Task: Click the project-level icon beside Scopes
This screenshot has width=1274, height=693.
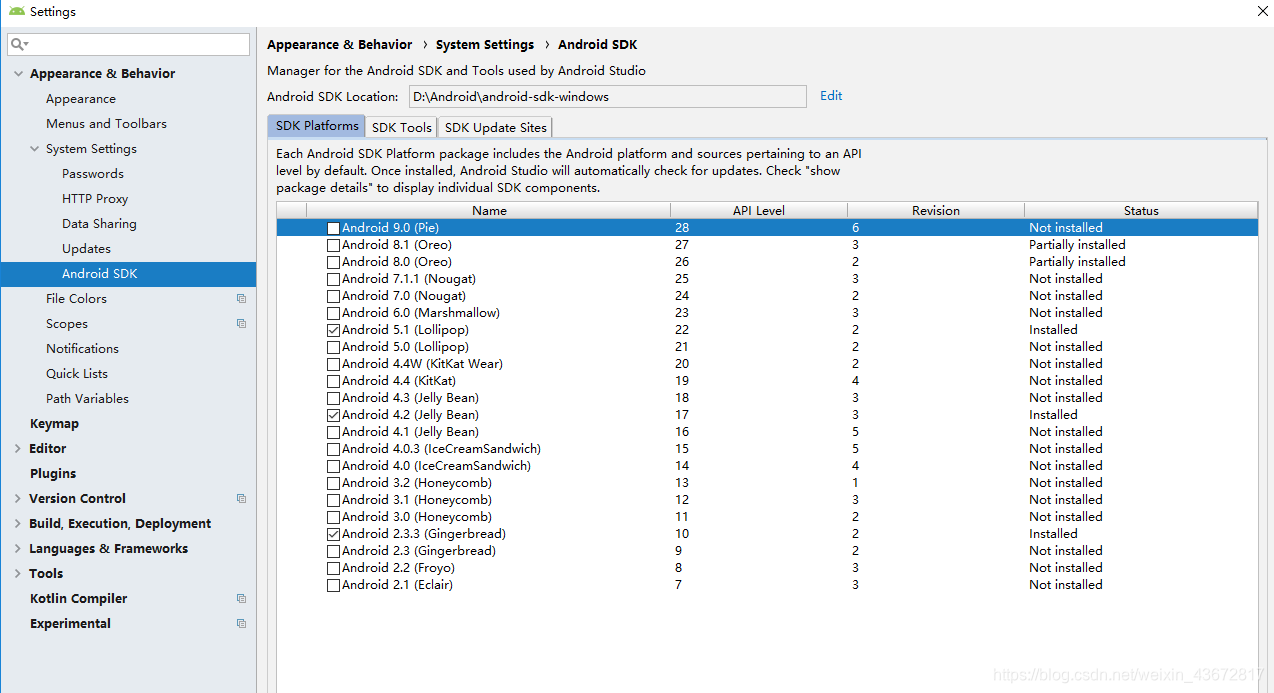Action: click(x=241, y=323)
